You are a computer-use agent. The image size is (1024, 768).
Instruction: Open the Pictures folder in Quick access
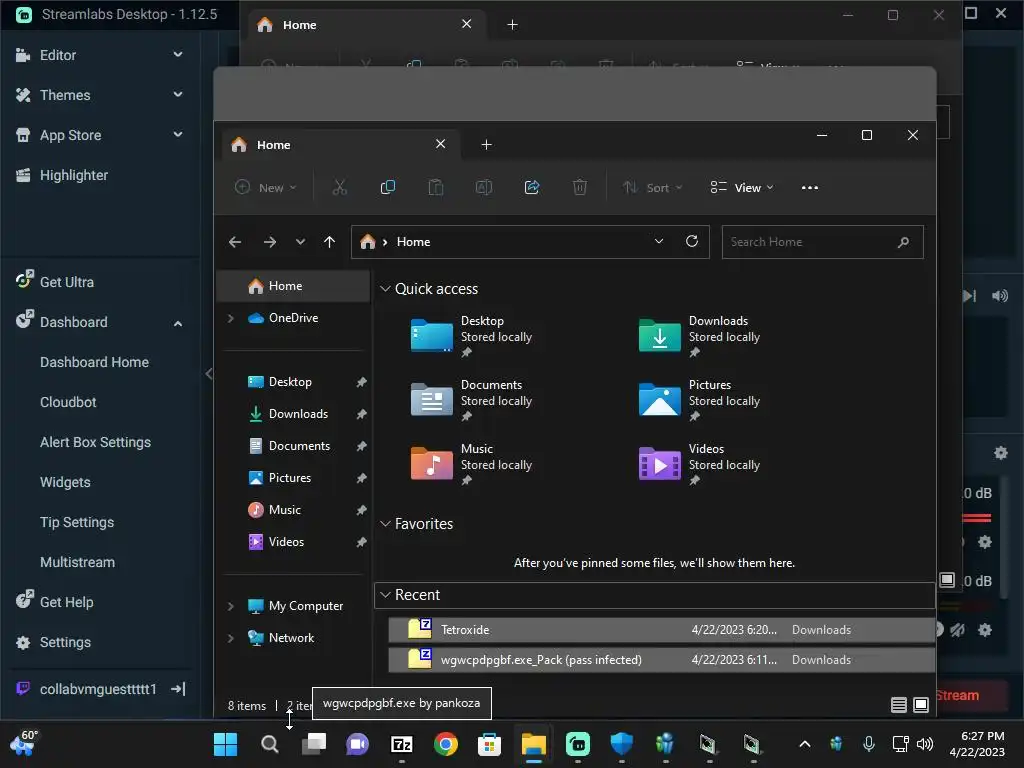tap(701, 400)
